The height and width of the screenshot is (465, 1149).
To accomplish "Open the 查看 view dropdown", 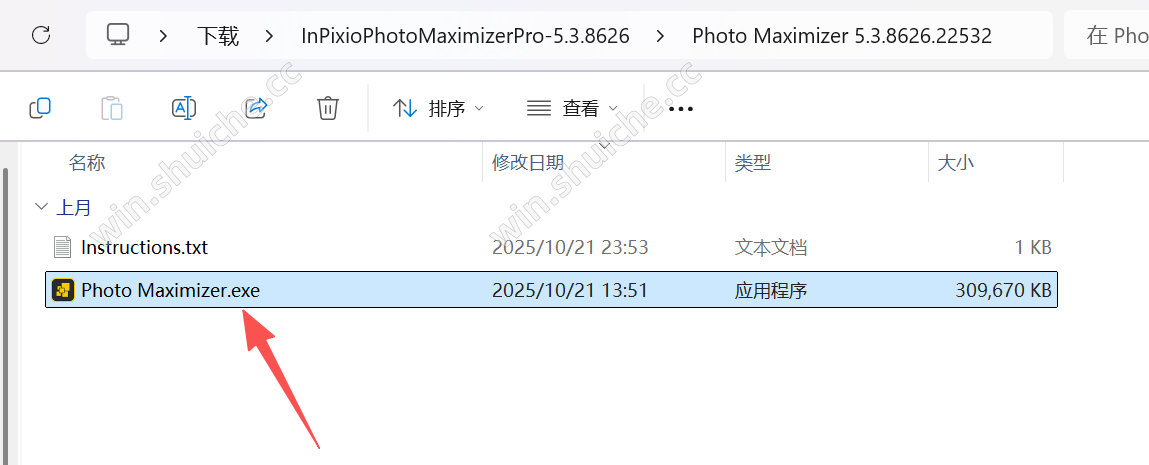I will pyautogui.click(x=572, y=109).
